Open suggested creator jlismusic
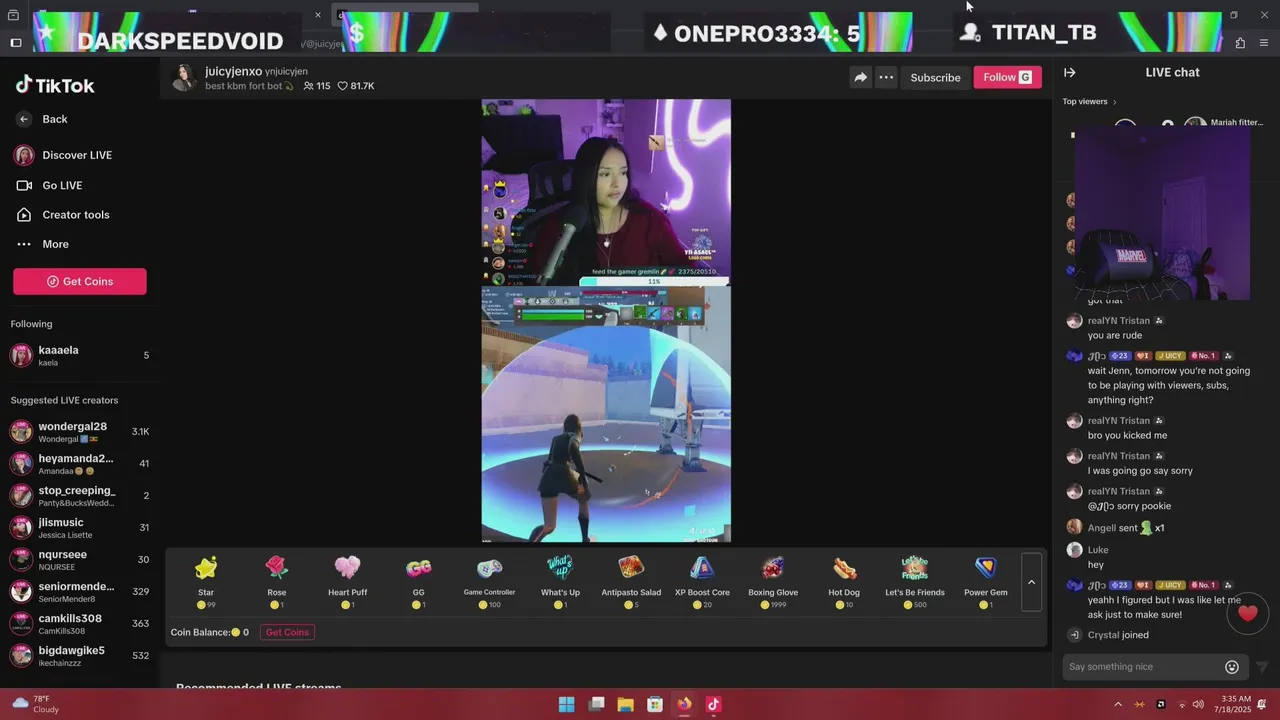Screen dimensions: 1280x720 coord(80,528)
